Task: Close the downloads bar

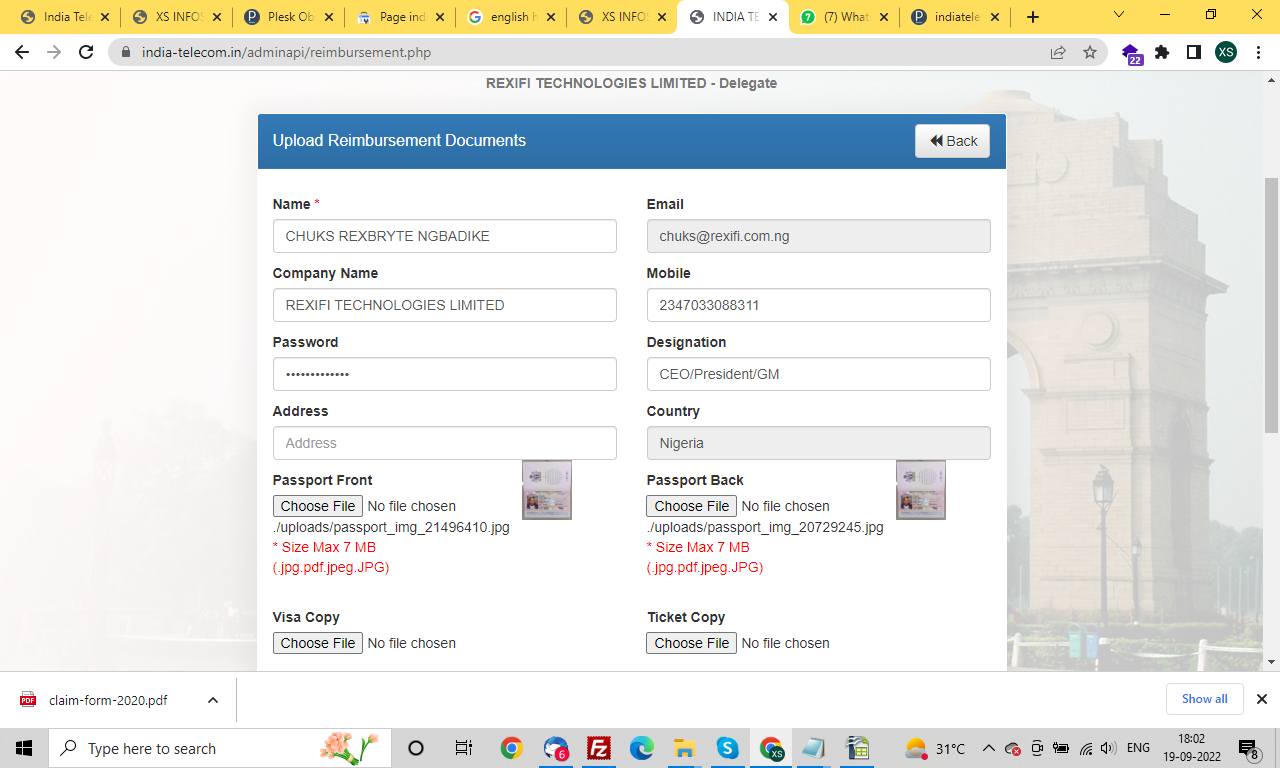Action: click(1262, 699)
